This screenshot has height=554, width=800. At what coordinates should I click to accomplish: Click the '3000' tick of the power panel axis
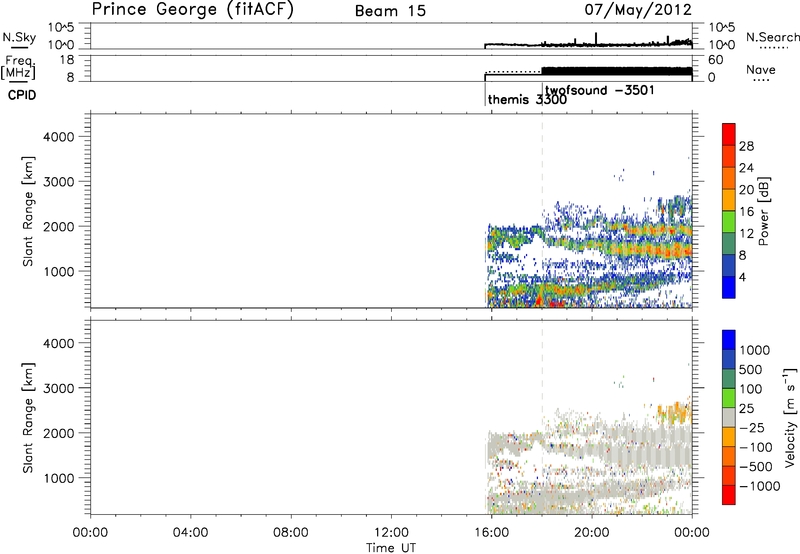click(x=58, y=182)
